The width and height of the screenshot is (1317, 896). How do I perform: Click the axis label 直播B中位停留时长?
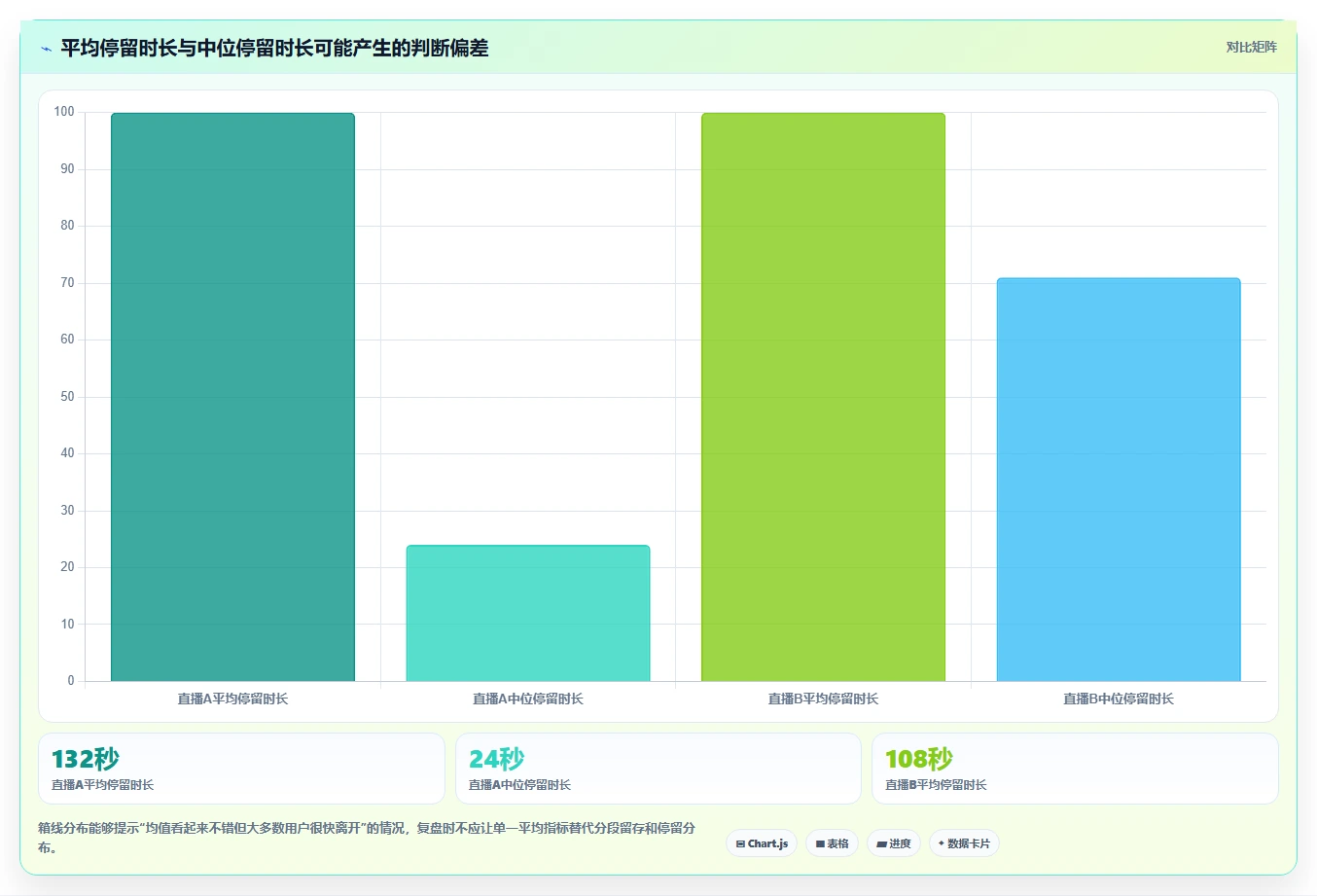click(x=1119, y=699)
